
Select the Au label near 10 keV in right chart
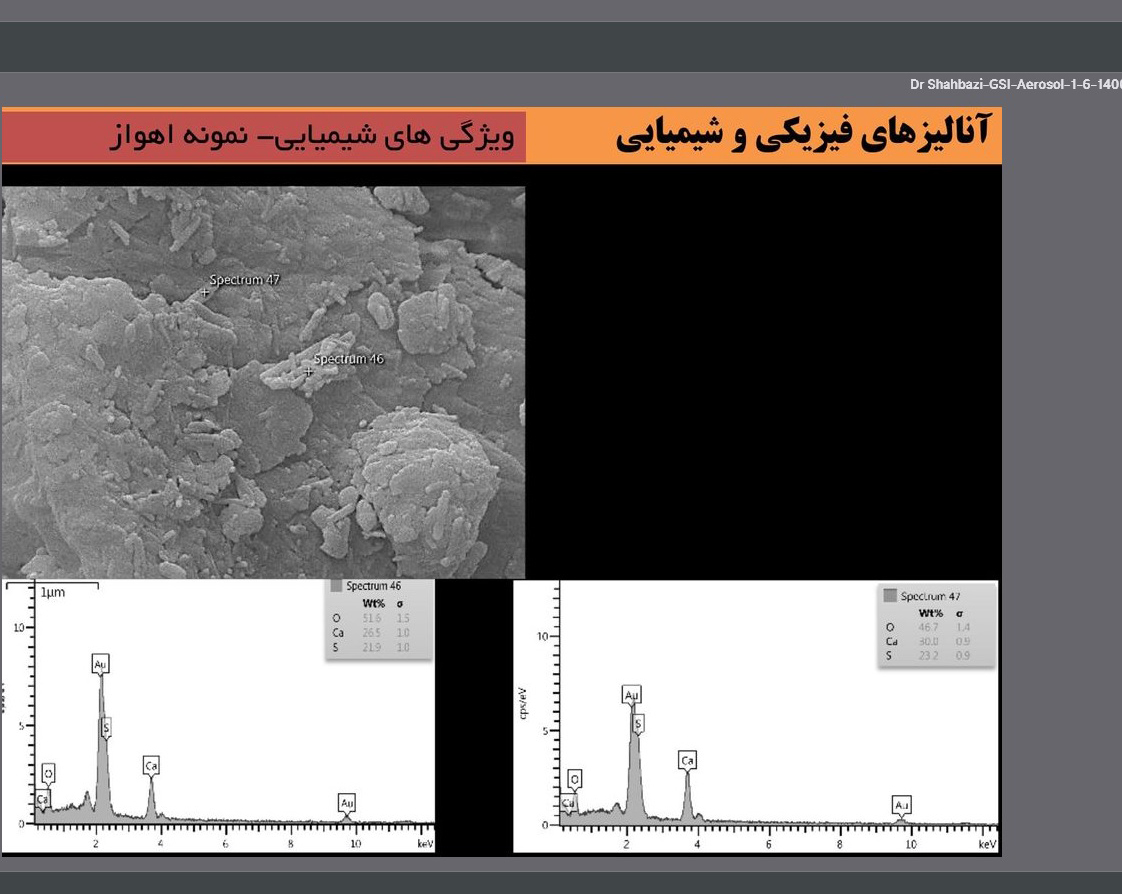tap(902, 805)
